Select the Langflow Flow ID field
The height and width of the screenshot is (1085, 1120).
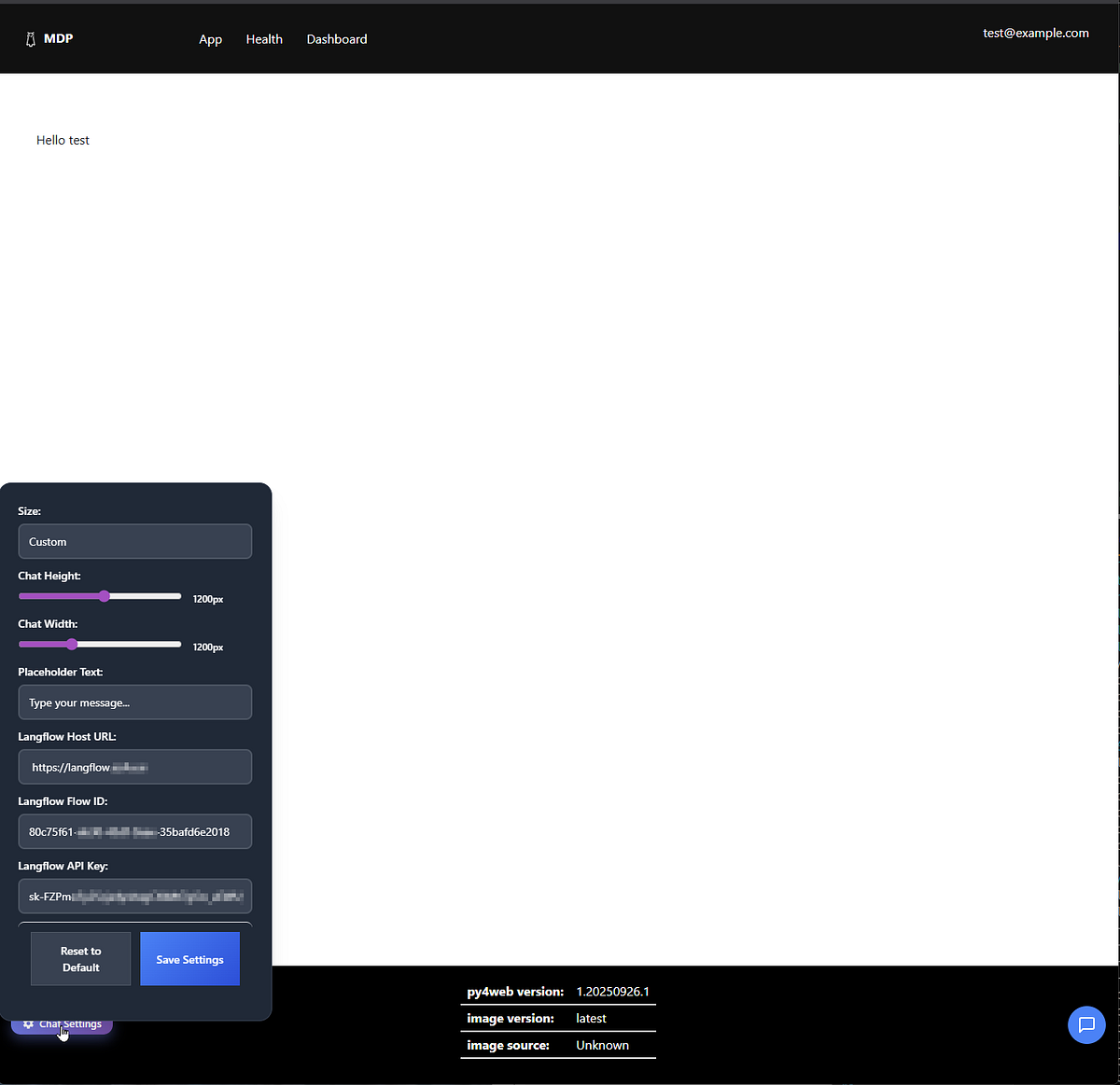coord(134,832)
